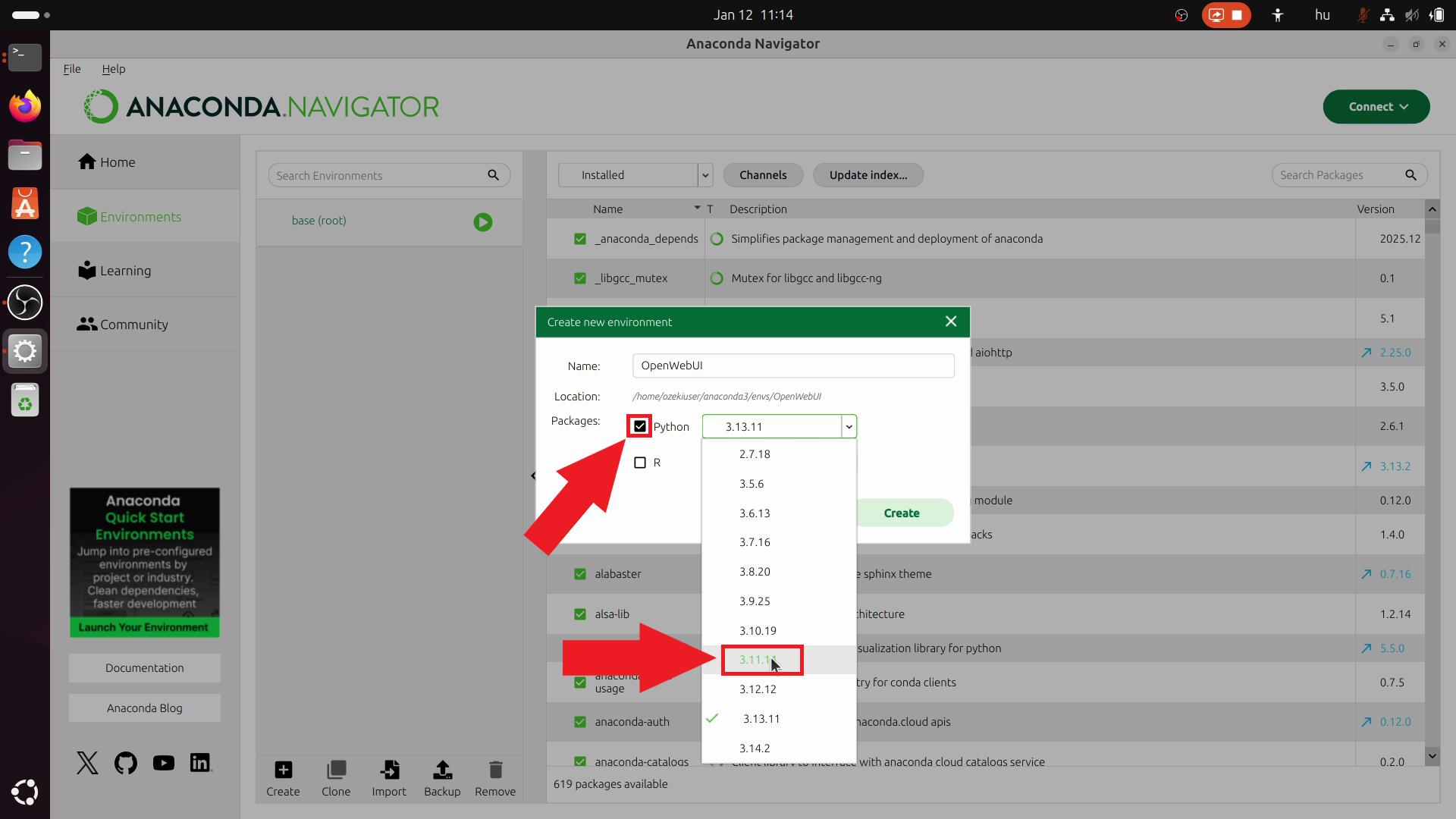Click the Clone environment icon

tap(336, 770)
